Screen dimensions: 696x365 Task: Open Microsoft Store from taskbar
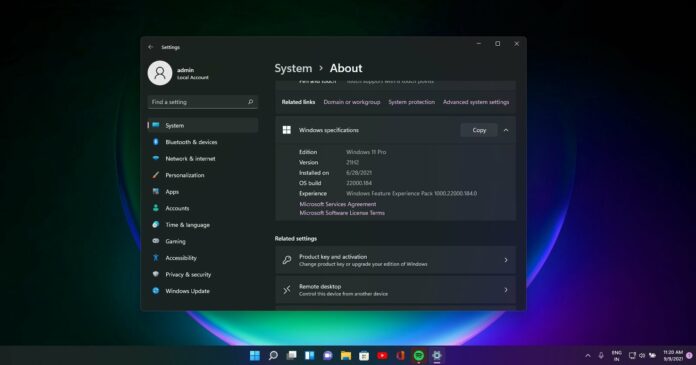coord(364,355)
